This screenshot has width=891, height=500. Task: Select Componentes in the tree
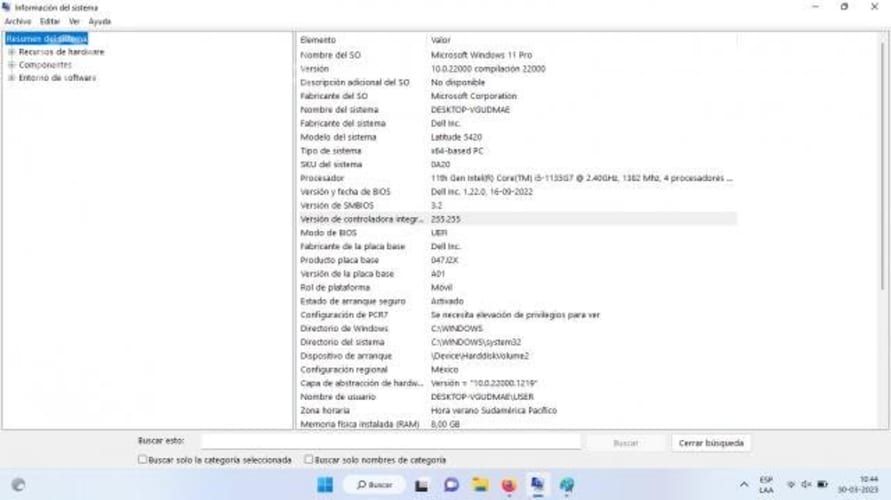coord(45,65)
